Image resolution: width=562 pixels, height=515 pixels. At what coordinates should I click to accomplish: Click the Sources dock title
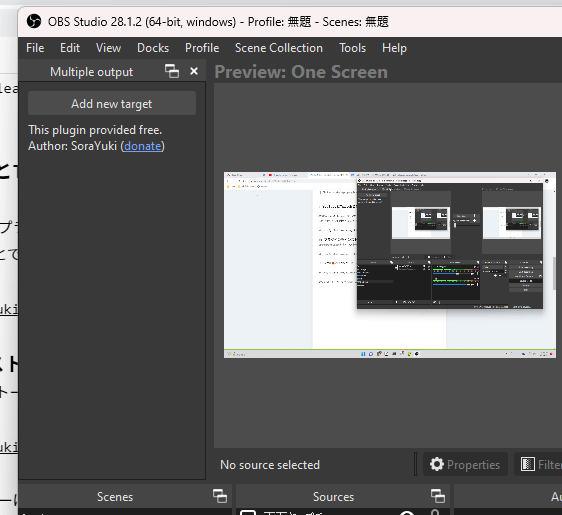coord(333,497)
